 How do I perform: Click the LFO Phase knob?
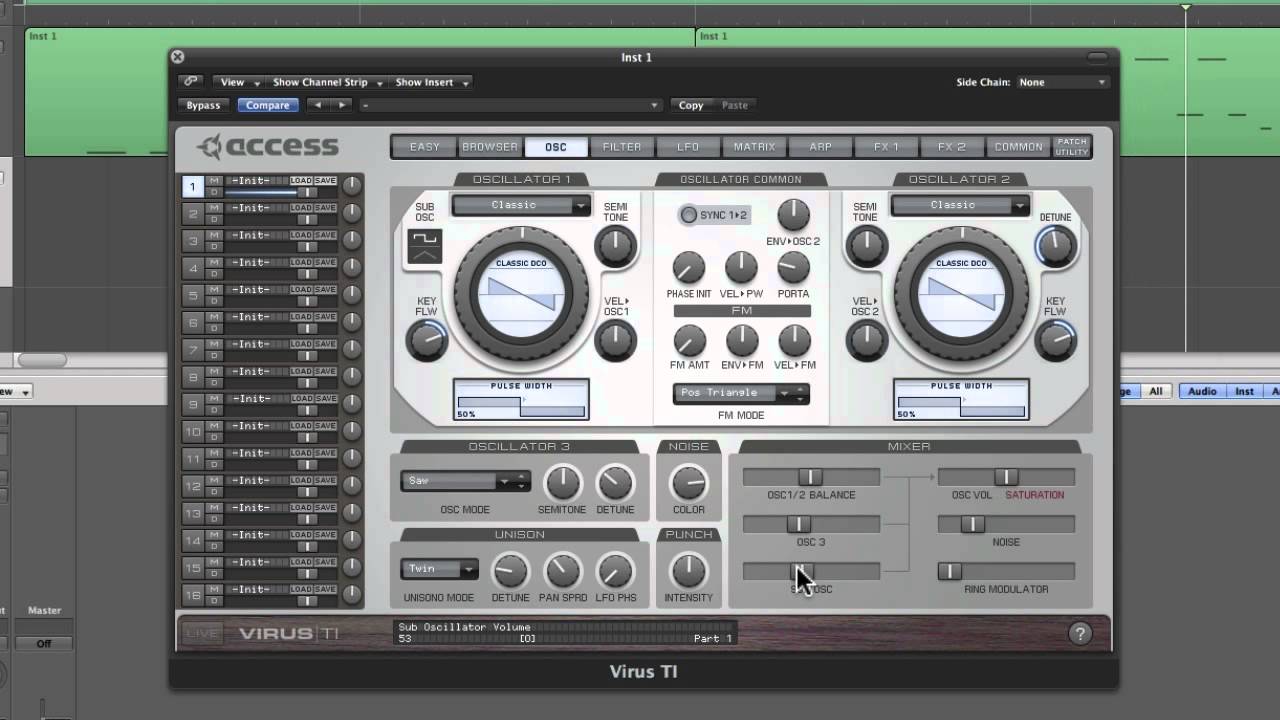coord(615,571)
